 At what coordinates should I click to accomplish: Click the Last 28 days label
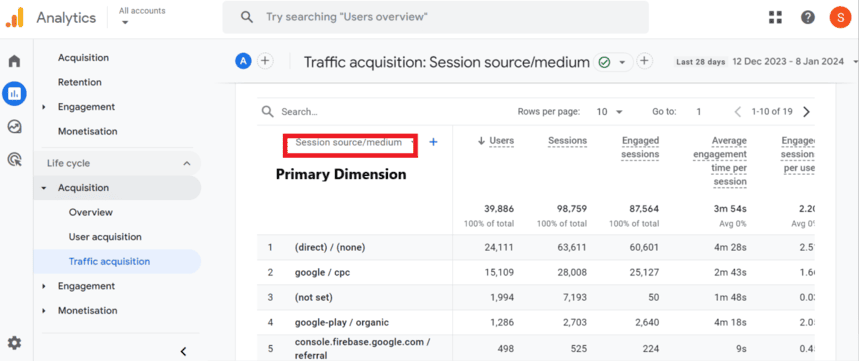(701, 62)
